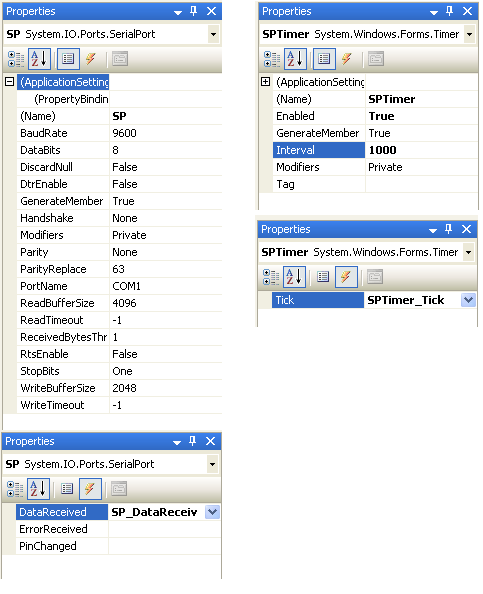483x594 pixels.
Task: Click Properties view icon in SP DataReceived panel
Action: point(67,489)
